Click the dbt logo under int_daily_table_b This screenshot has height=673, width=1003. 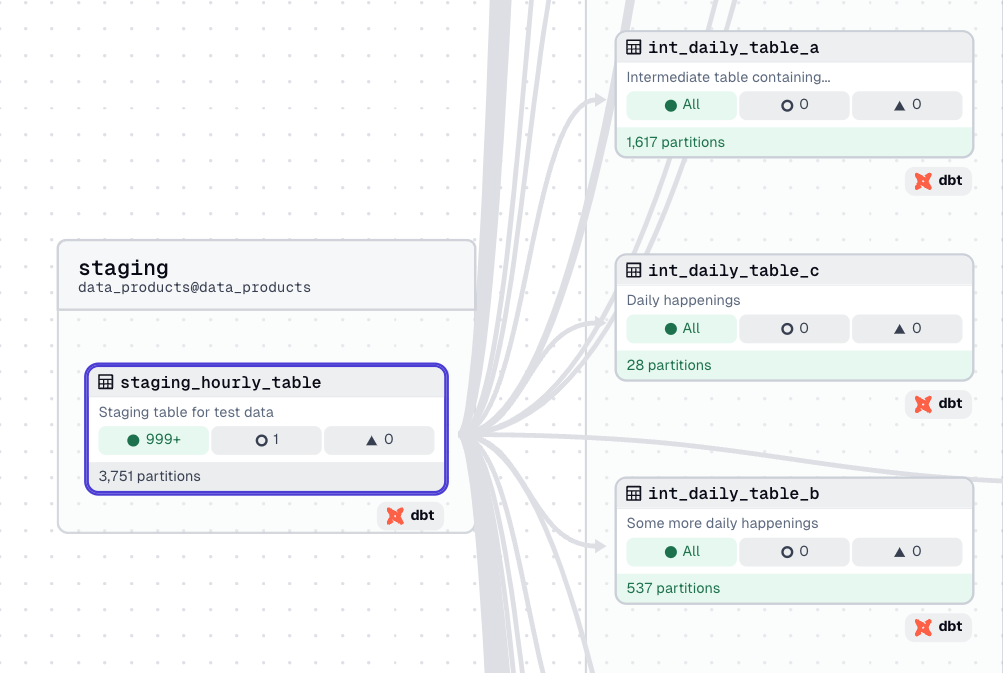pyautogui.click(x=937, y=627)
